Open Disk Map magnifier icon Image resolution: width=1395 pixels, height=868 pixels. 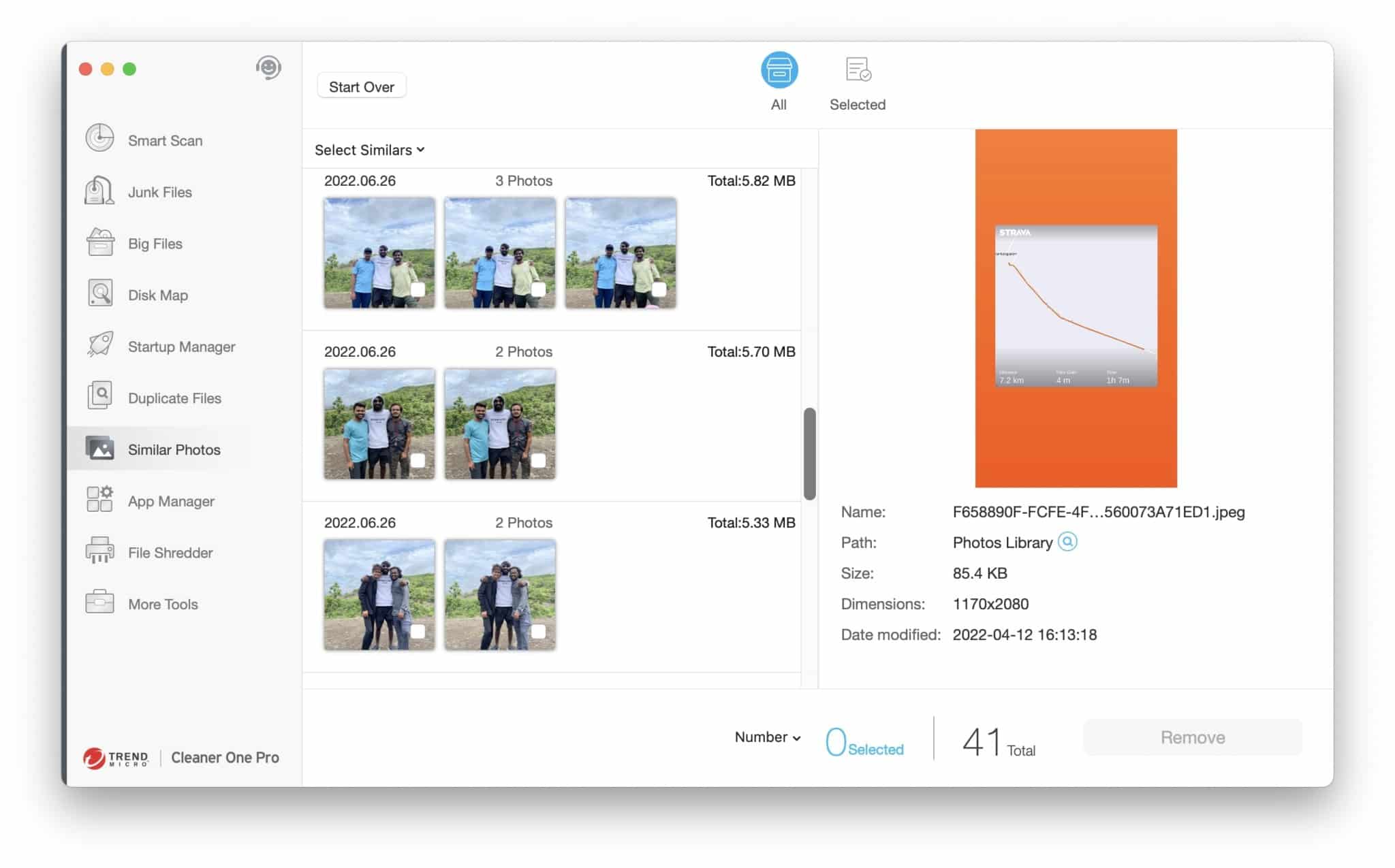coord(99,294)
